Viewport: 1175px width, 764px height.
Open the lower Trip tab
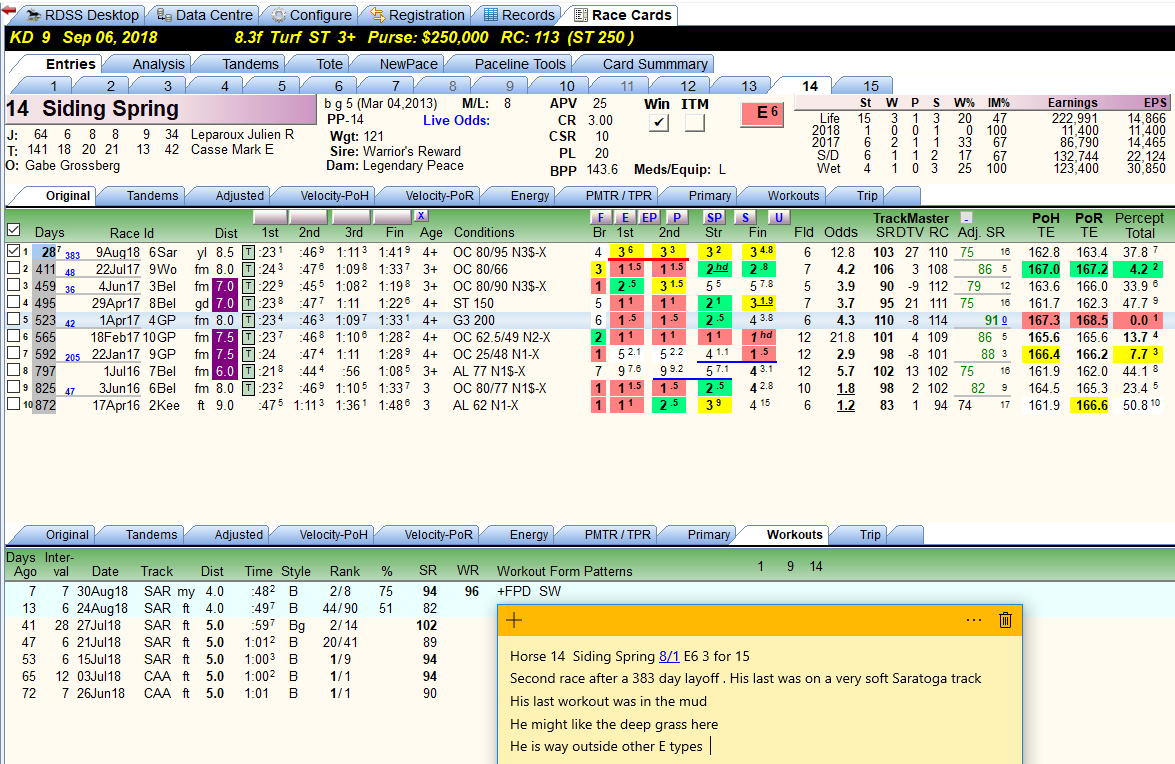[x=869, y=535]
